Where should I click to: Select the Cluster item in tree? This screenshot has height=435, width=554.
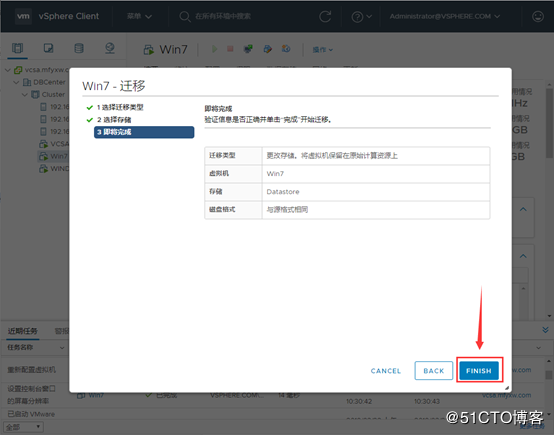tap(53, 94)
